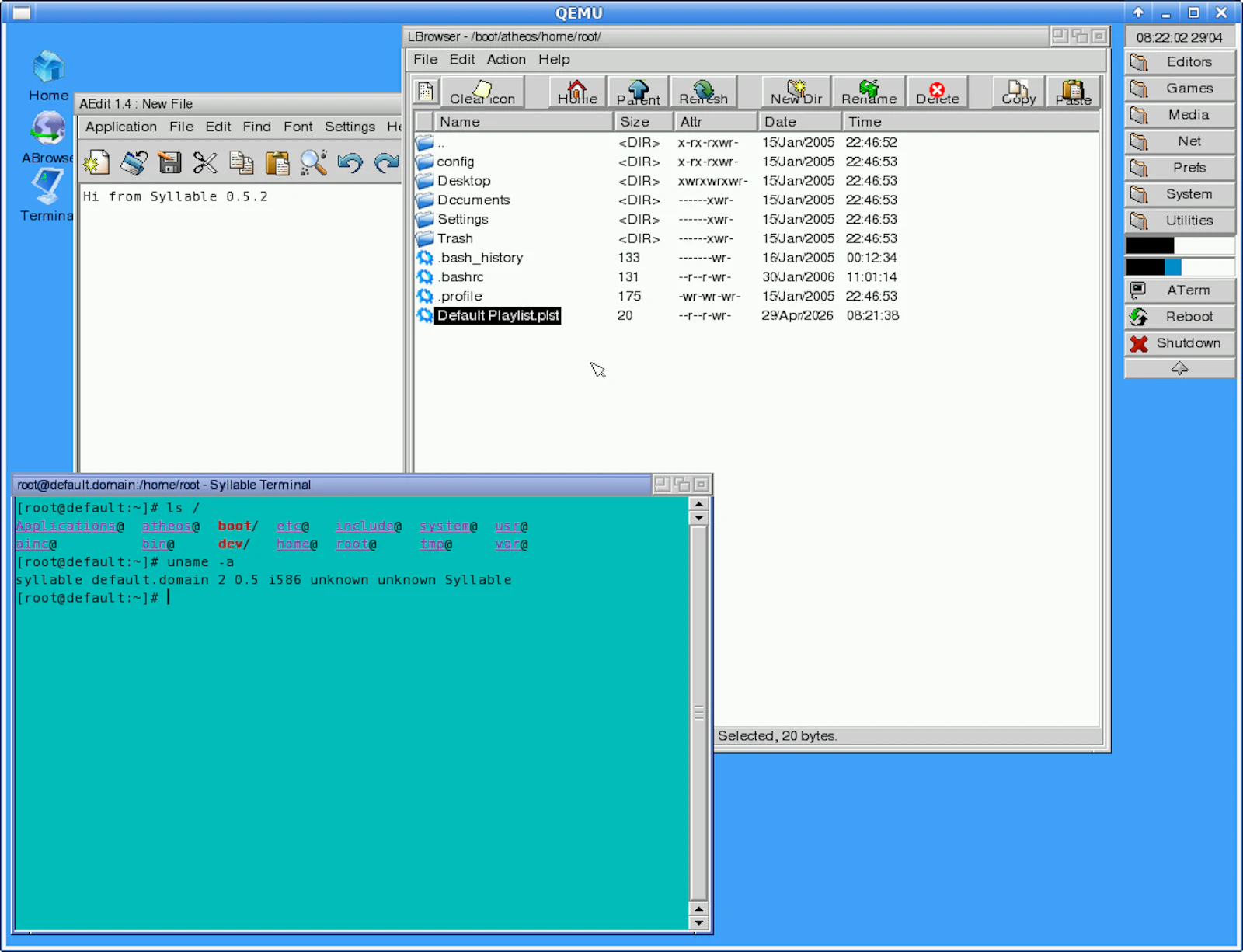Sort LBrowser files by Size column header
This screenshot has width=1243, height=952.
coord(644,122)
